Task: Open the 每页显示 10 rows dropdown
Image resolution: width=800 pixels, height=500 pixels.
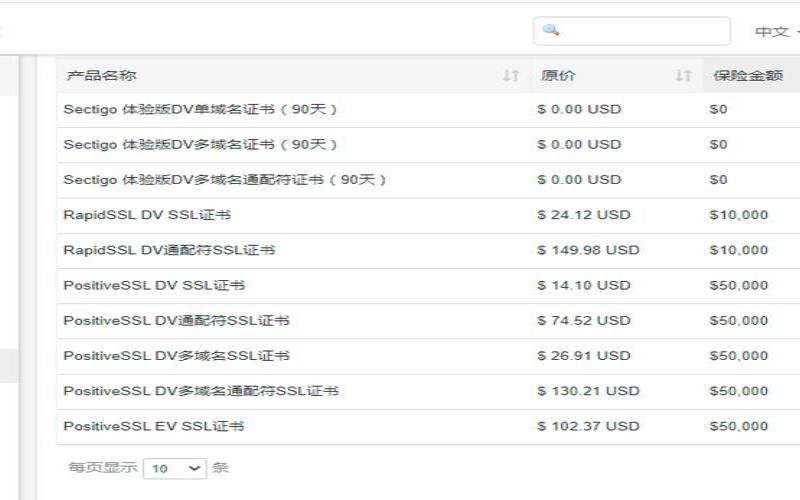Action: click(x=175, y=468)
